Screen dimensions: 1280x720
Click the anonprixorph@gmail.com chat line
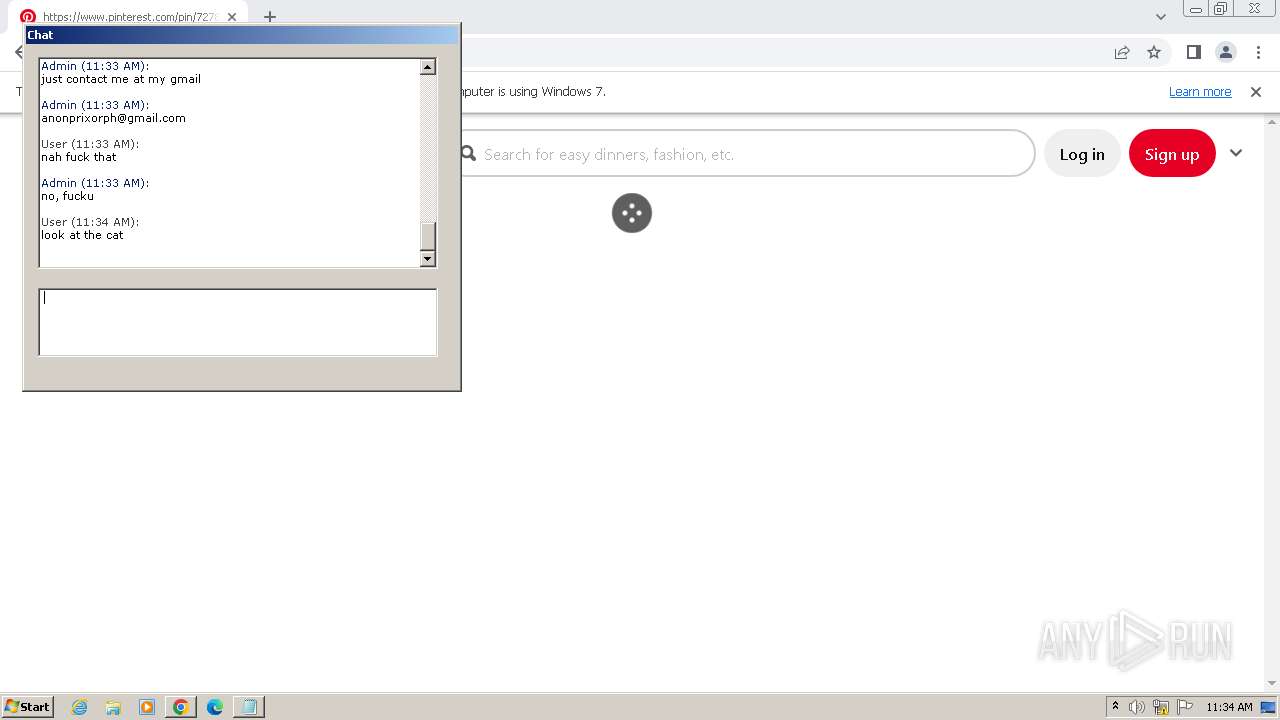pos(113,118)
